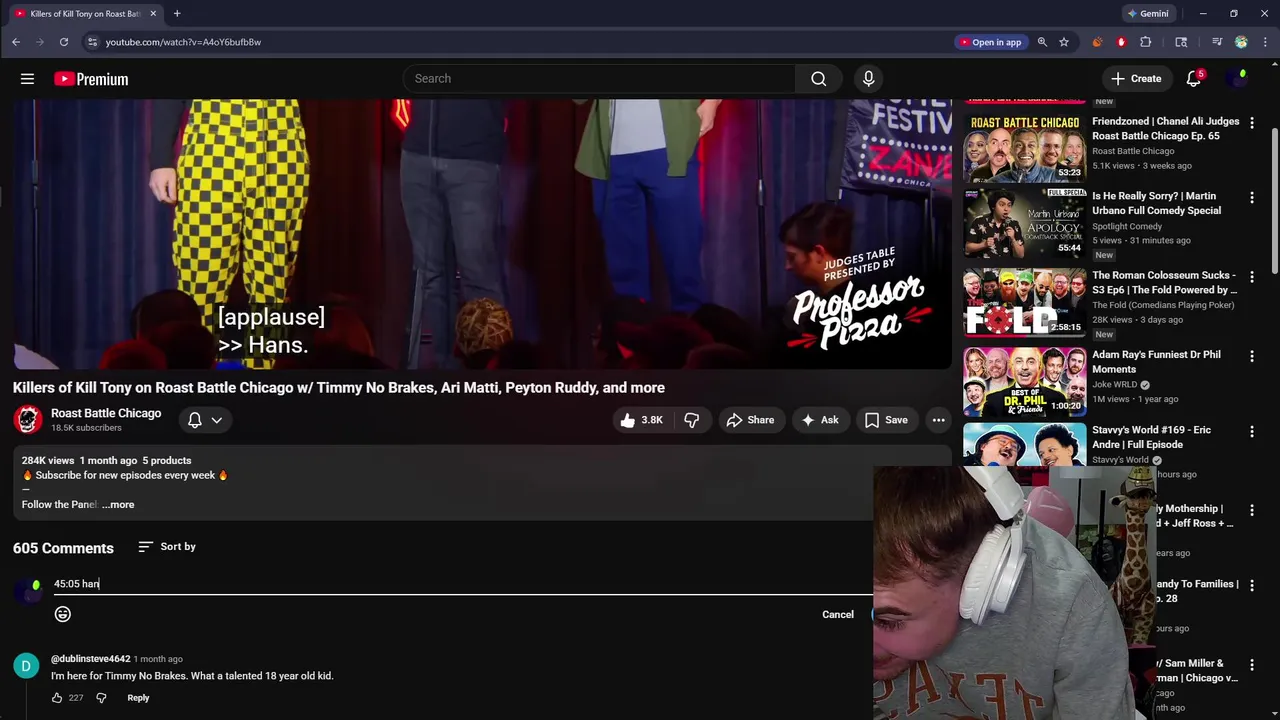
Task: Open dublinsteve4642's profile avatar
Action: tap(26, 666)
